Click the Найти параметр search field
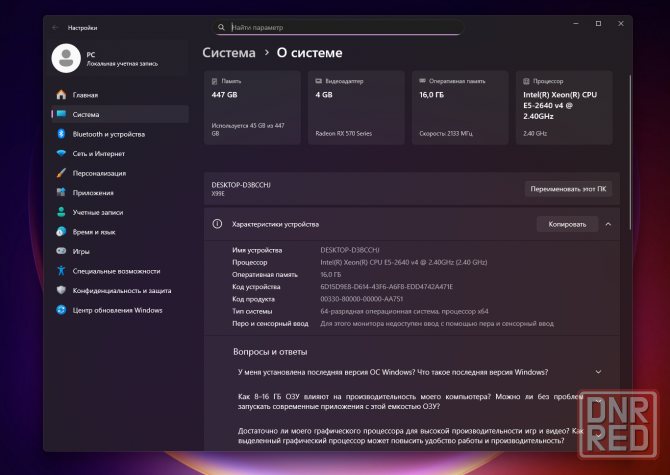The height and width of the screenshot is (475, 670). [x=338, y=27]
